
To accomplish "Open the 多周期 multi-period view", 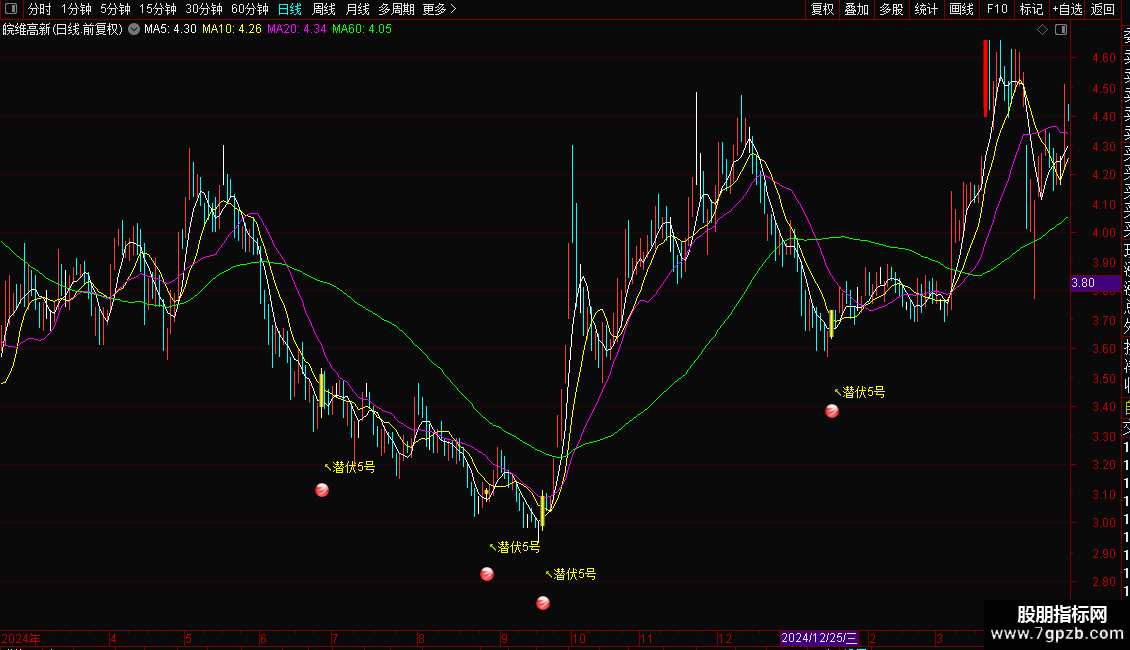I will [396, 9].
